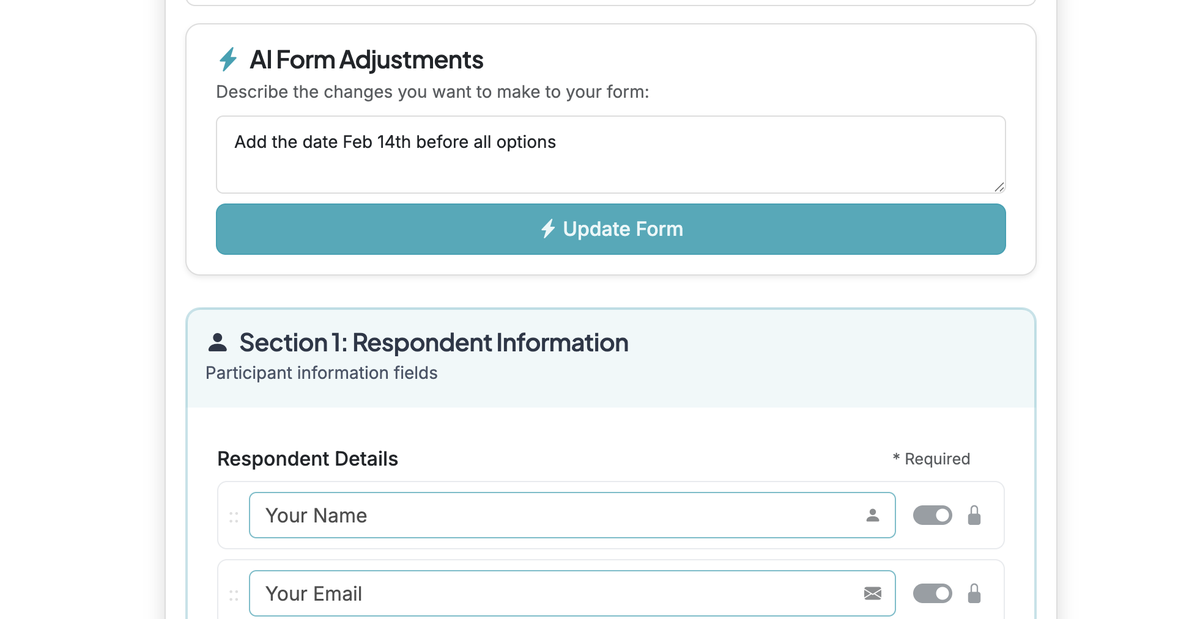The image size is (1200, 619).
Task: Toggle the switch for Your Email field
Action: coord(932,593)
